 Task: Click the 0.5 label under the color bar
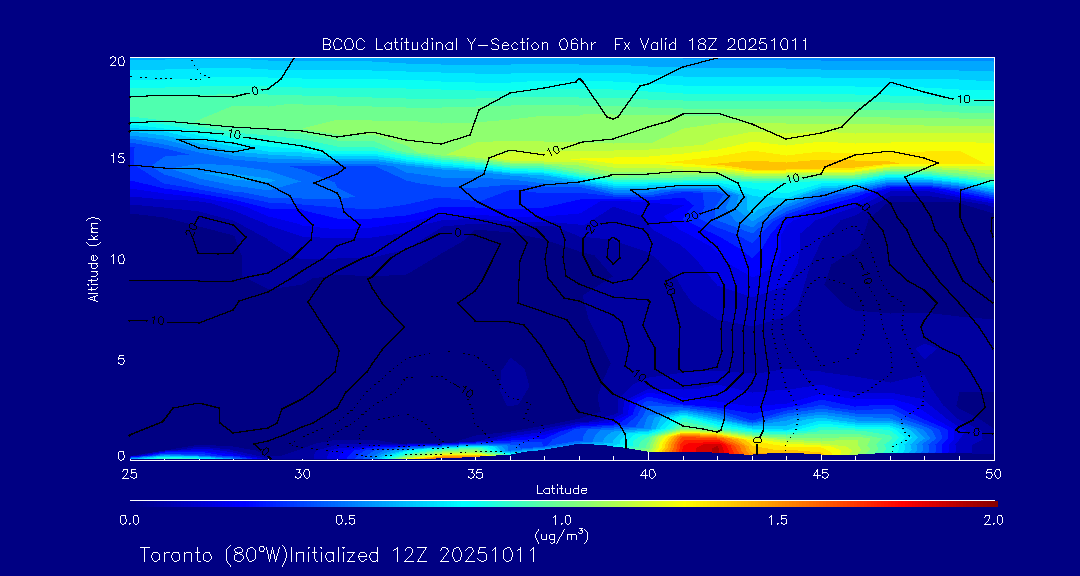[x=345, y=520]
